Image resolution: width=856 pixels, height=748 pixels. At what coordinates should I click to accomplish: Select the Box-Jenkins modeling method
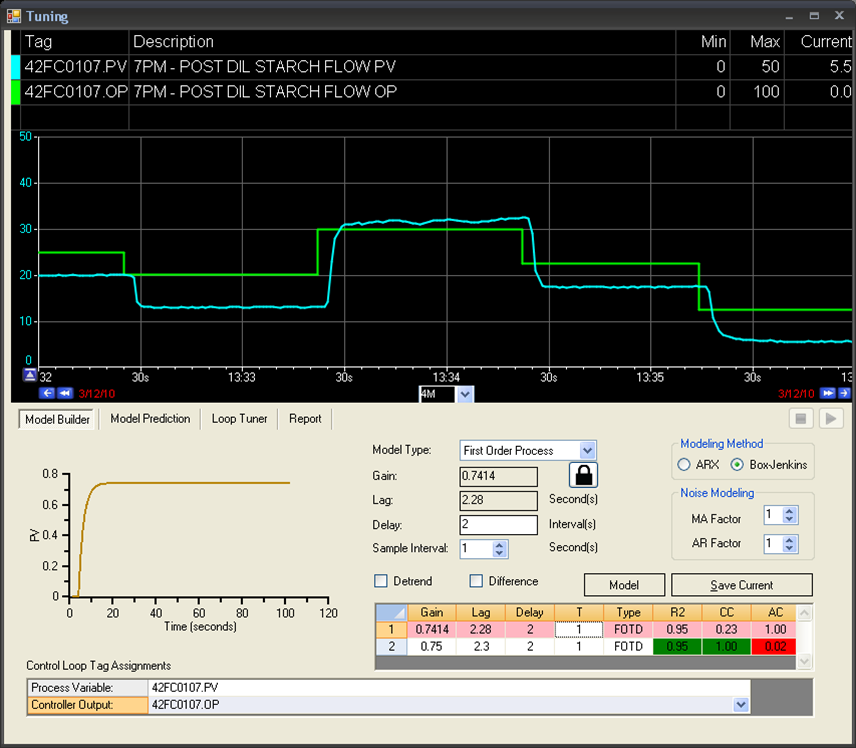point(737,465)
